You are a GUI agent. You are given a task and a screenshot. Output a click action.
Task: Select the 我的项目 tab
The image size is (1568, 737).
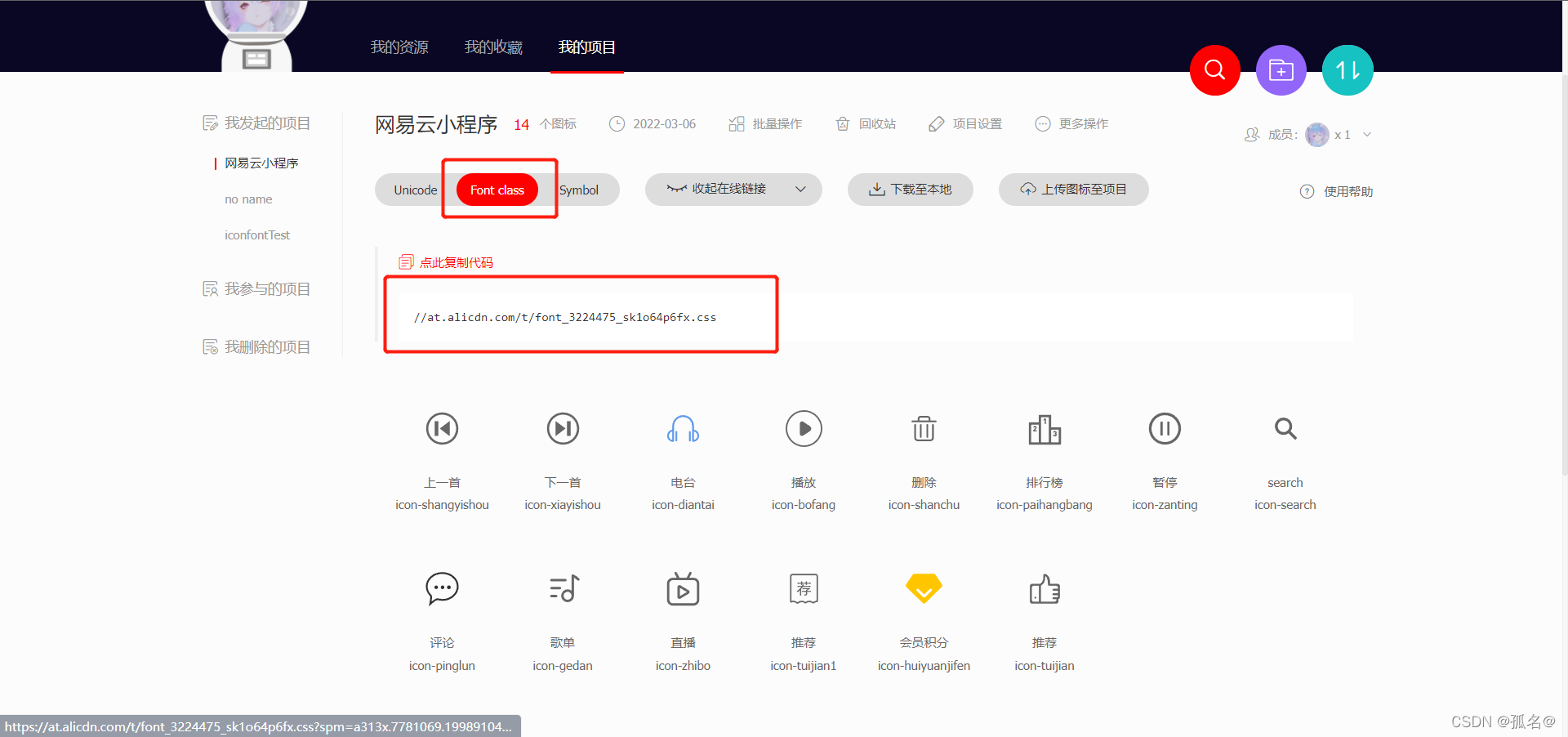587,47
